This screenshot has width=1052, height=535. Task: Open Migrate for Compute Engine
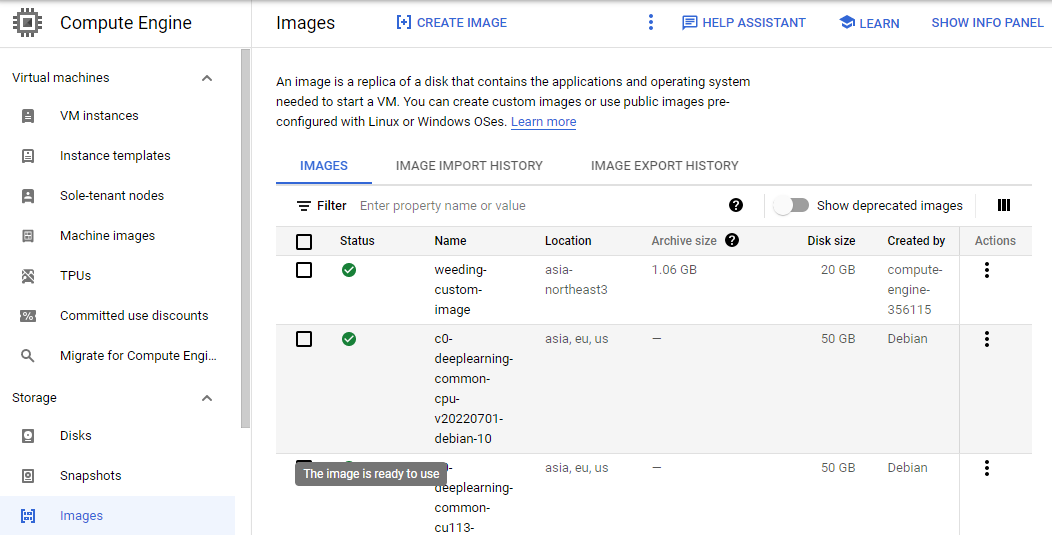pos(138,356)
